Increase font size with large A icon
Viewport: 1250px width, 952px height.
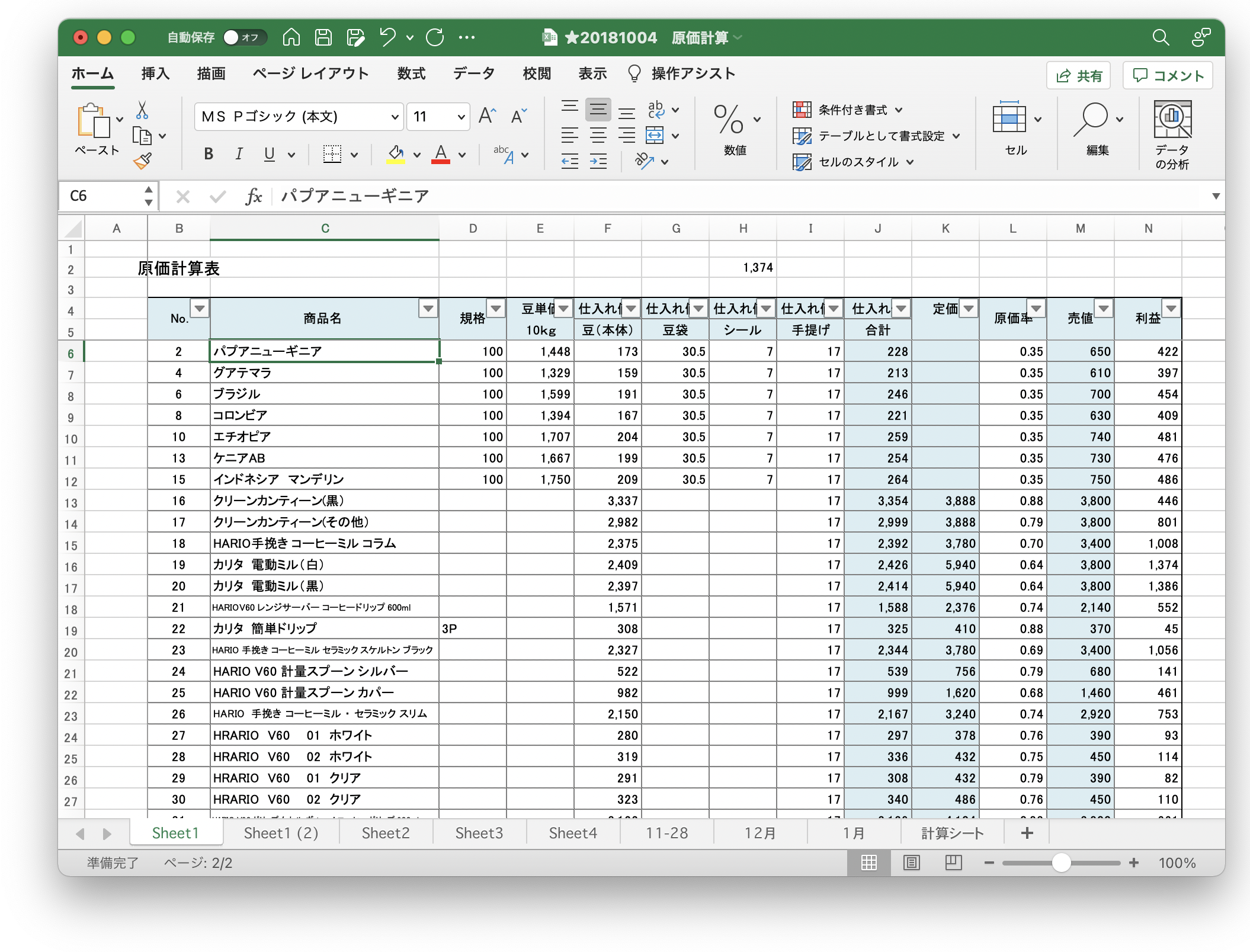487,116
